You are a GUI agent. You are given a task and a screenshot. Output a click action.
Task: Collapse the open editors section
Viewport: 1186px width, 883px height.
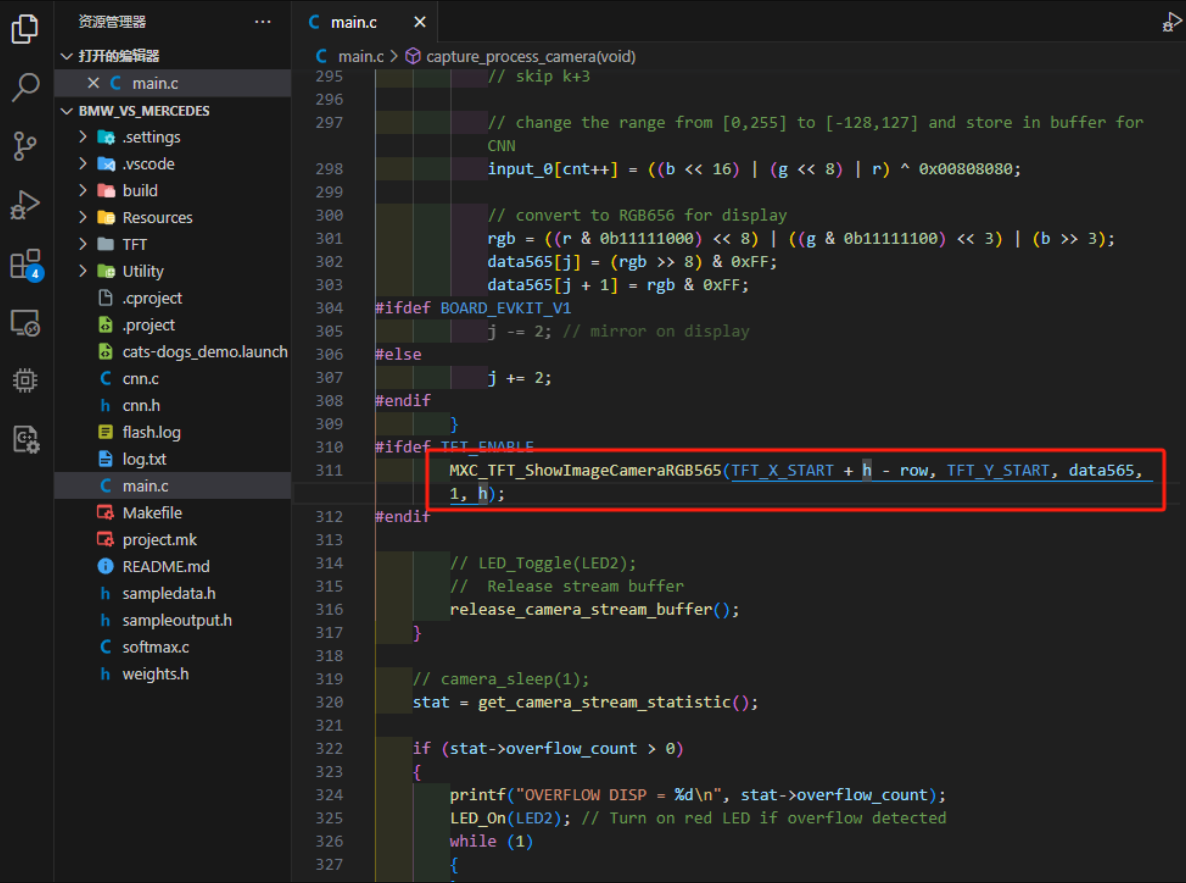tap(67, 56)
